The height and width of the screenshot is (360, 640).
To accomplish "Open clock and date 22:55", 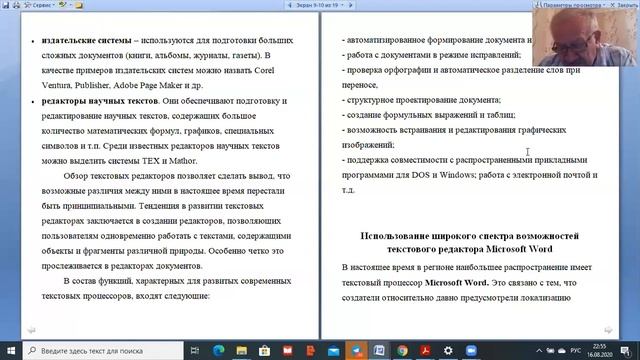I will point(600,351).
